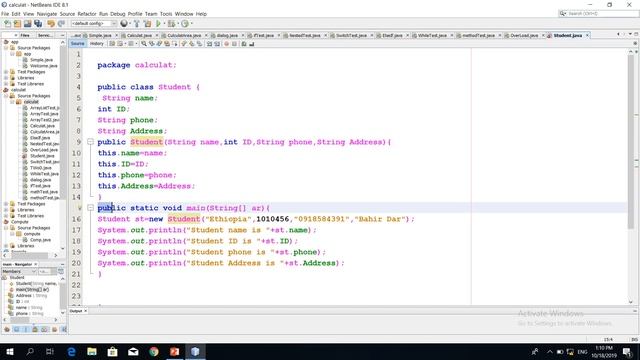Select Comp.java in Projects tree
This screenshot has width=640, height=360.
(40, 240)
